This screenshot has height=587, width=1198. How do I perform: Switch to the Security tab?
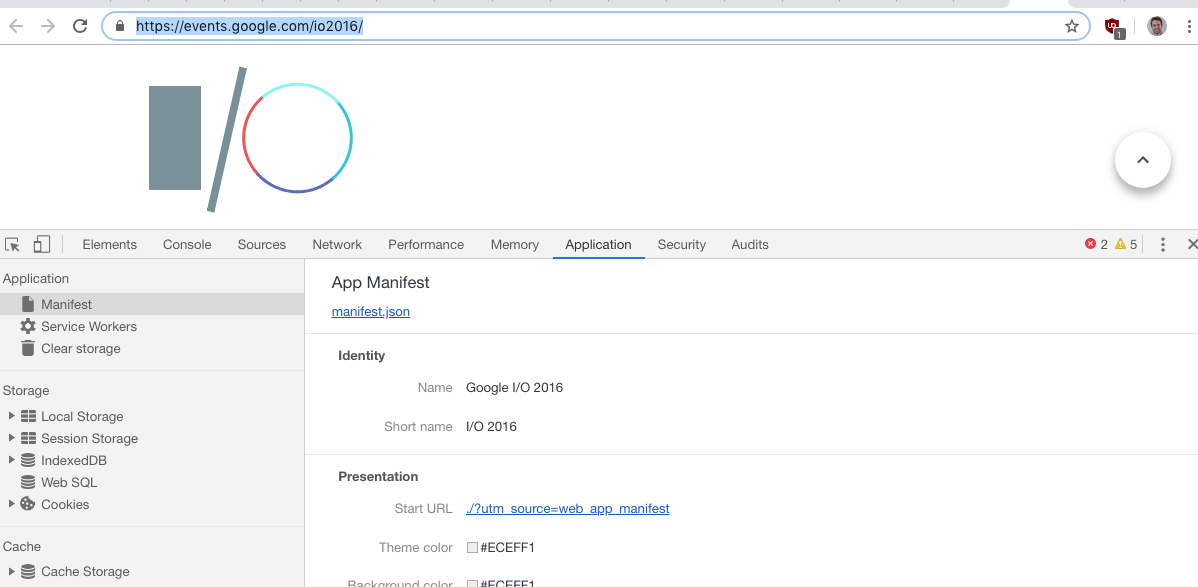tap(682, 245)
